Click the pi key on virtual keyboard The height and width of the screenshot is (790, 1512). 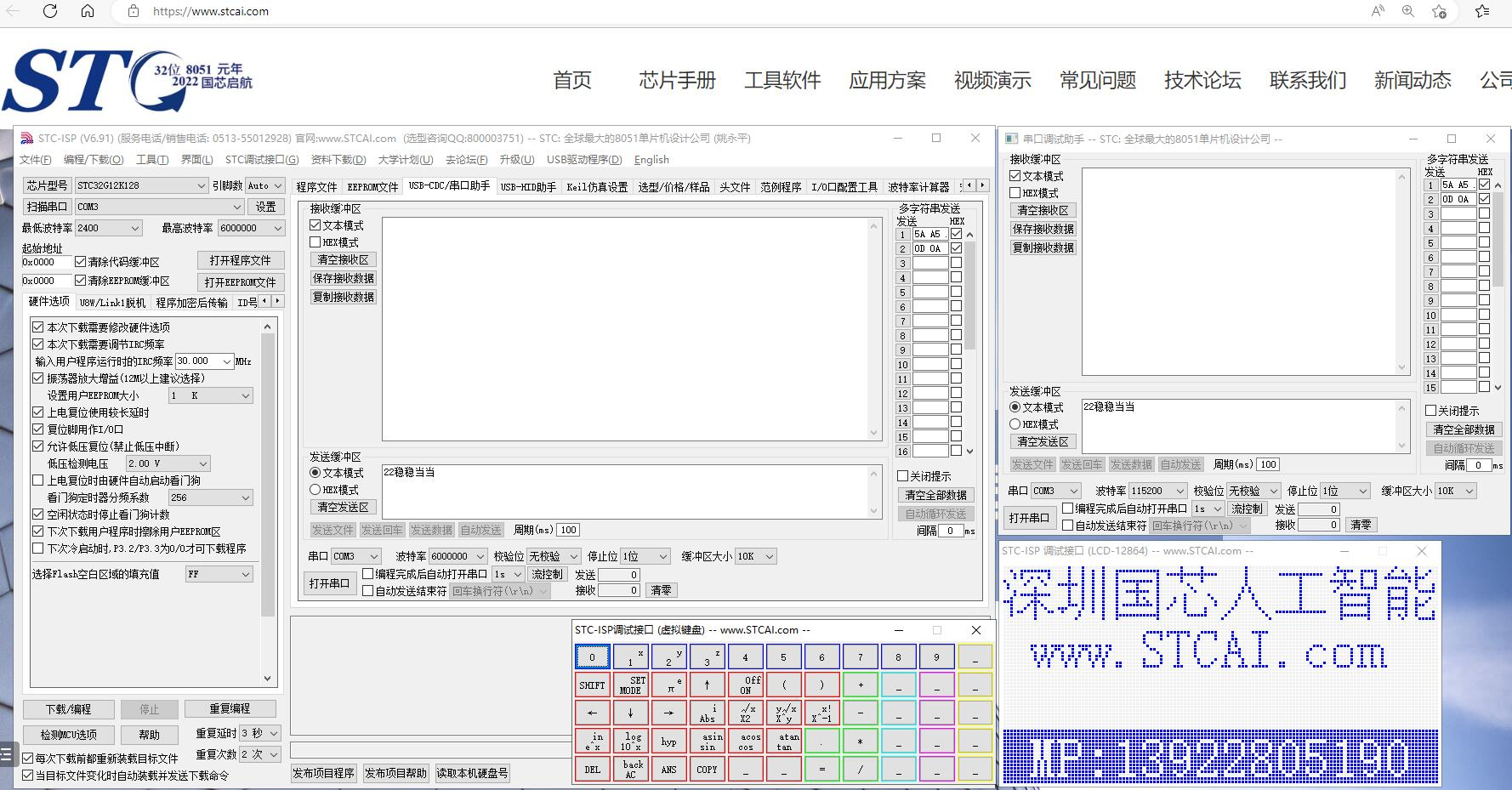pos(668,685)
